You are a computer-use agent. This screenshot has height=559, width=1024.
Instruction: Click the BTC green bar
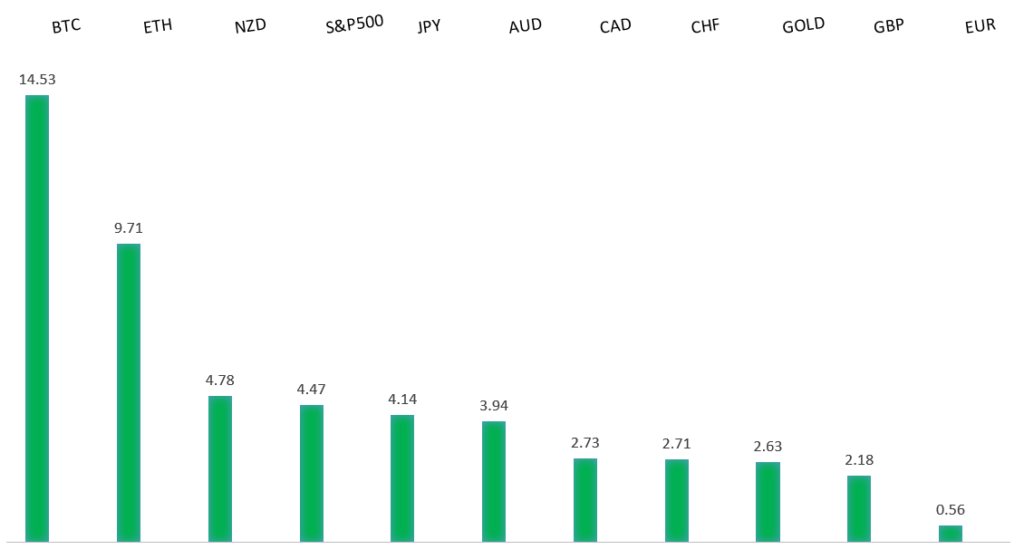[x=37, y=318]
